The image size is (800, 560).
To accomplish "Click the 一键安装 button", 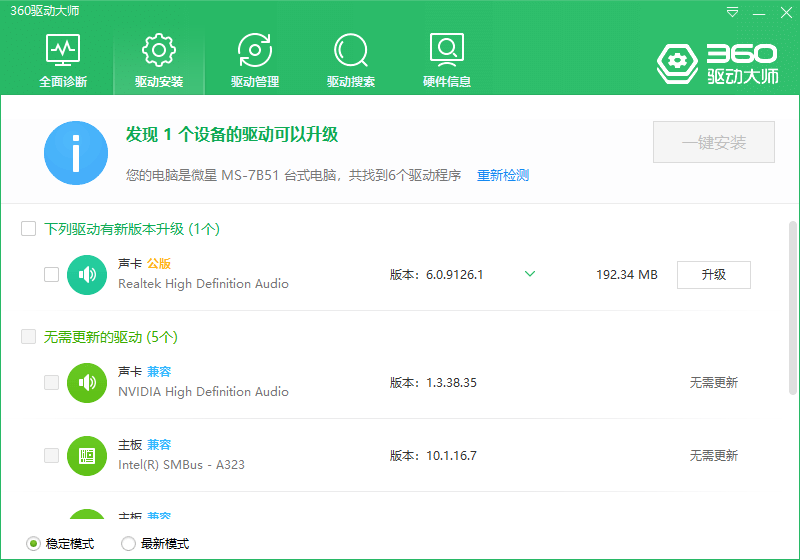I will point(714,142).
